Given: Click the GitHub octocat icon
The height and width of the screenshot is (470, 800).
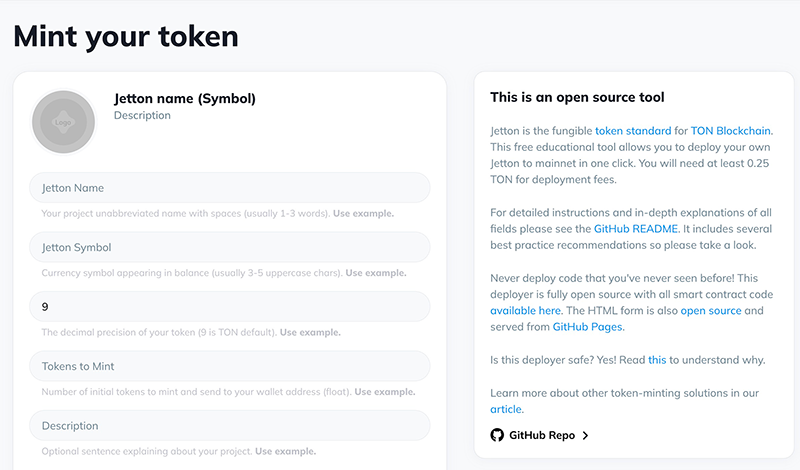Looking at the screenshot, I should tap(497, 435).
